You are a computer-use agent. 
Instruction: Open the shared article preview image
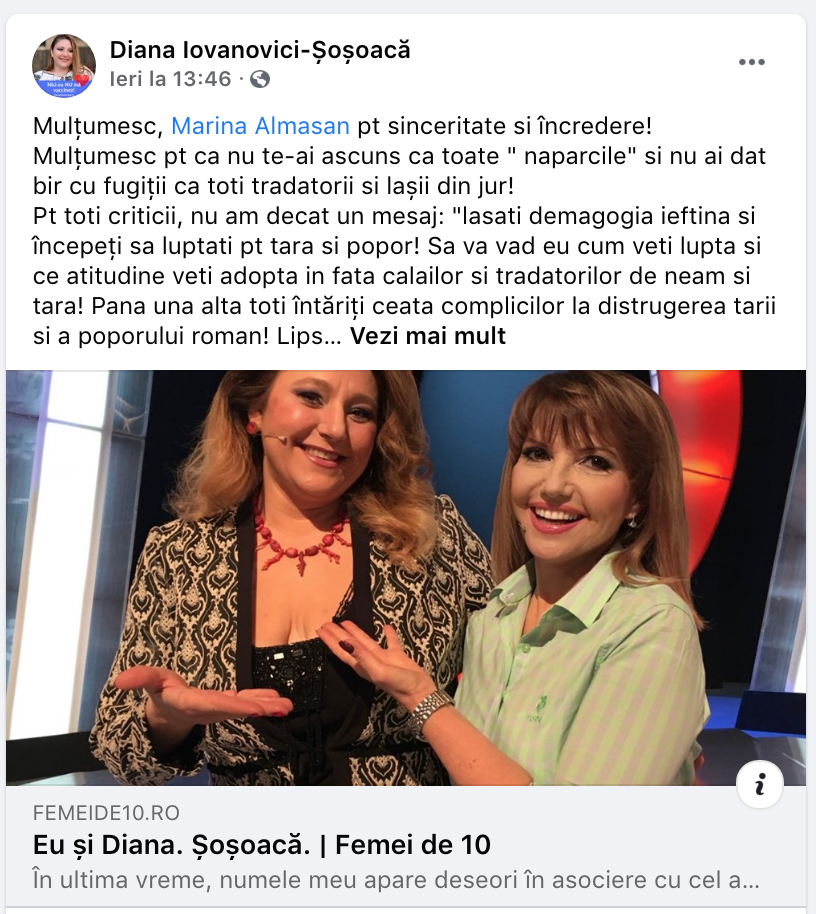pyautogui.click(x=406, y=578)
